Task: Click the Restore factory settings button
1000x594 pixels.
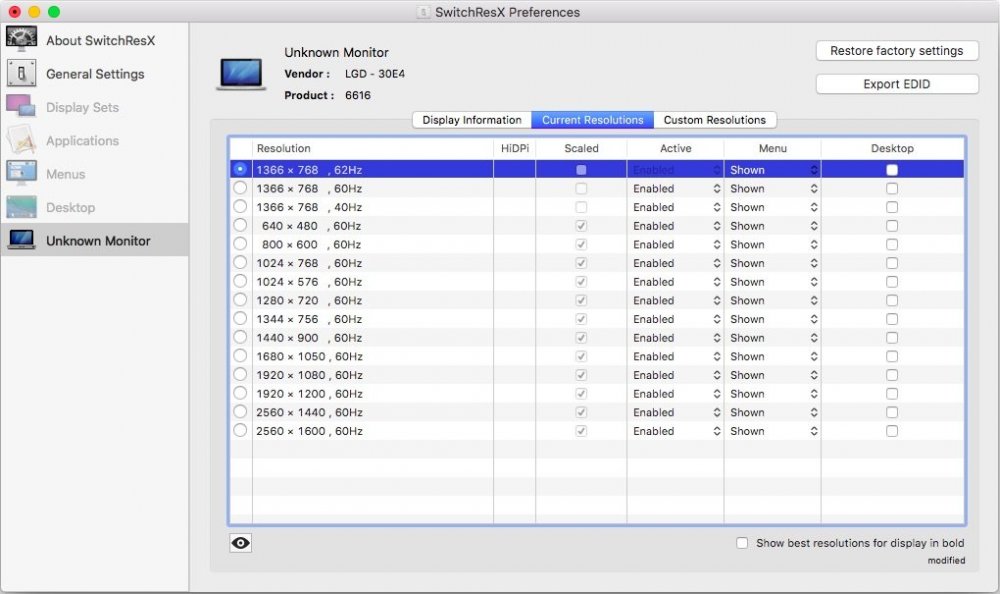Action: coord(896,50)
